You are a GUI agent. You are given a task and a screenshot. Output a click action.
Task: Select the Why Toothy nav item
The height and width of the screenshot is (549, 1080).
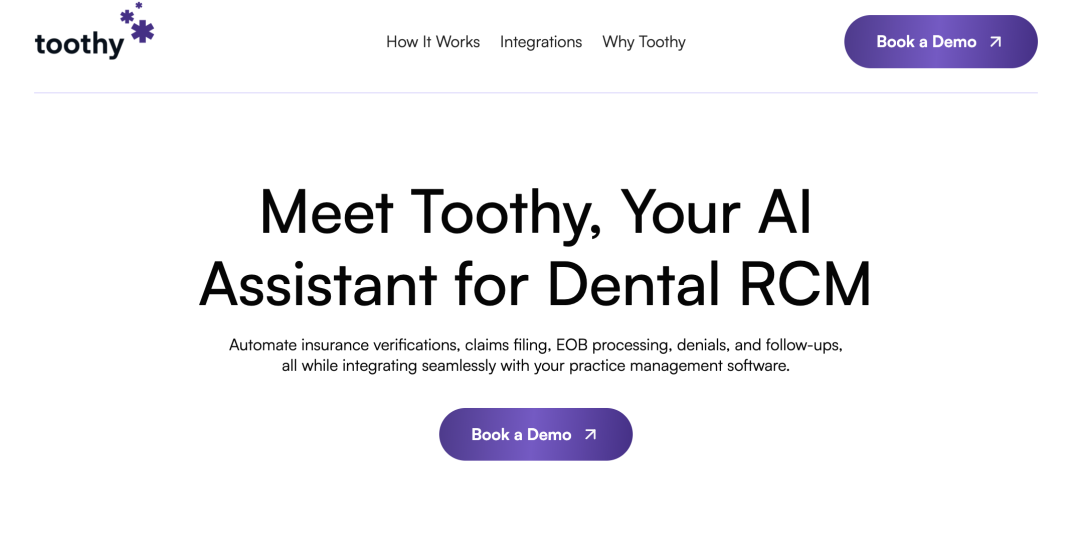[x=644, y=42]
